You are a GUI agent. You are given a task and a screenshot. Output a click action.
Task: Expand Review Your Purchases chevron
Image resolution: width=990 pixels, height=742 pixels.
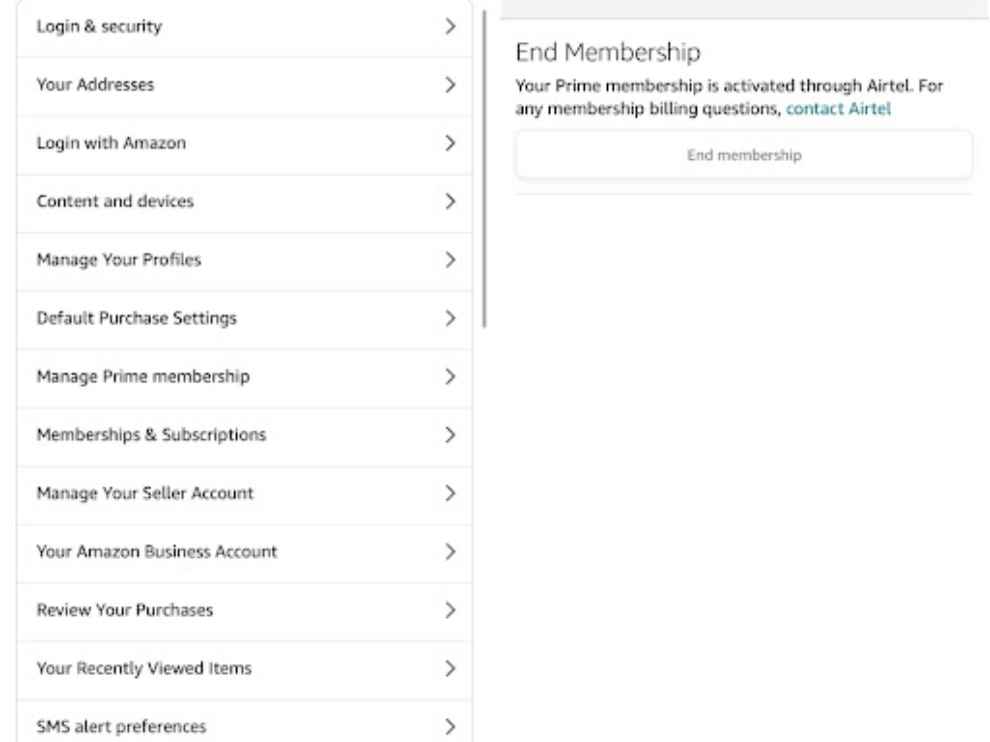[x=450, y=610]
